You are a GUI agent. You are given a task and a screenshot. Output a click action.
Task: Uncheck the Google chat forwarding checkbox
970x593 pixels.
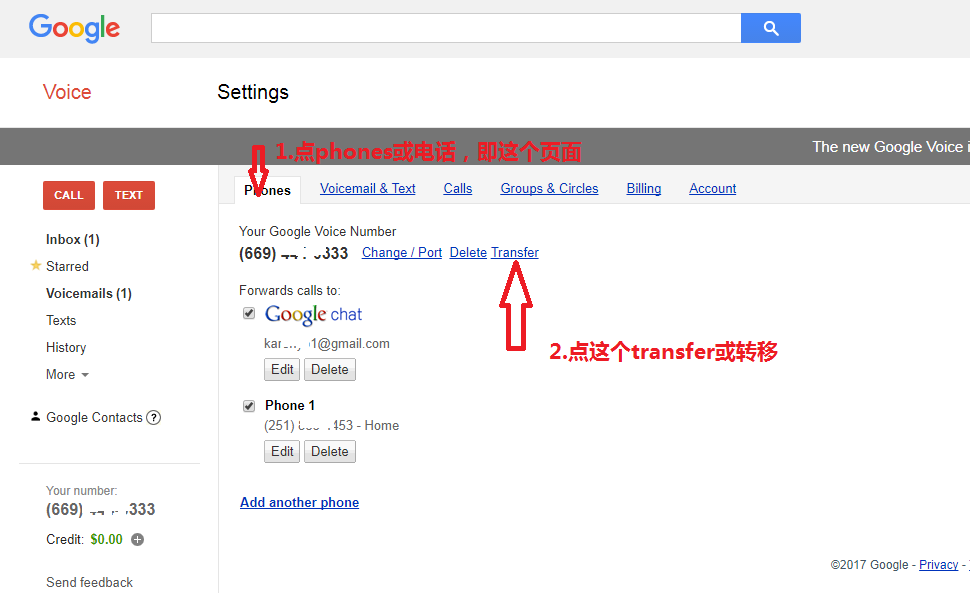(249, 313)
